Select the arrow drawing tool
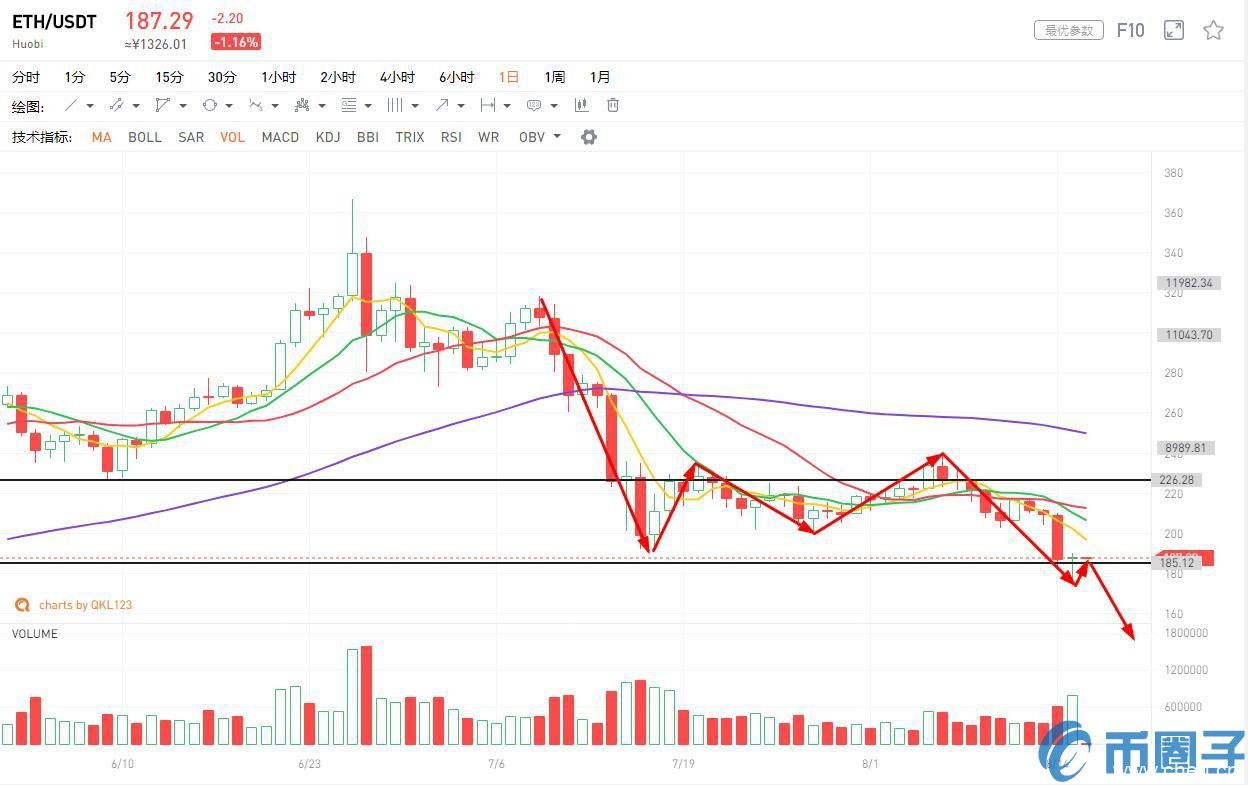The image size is (1248, 785). pyautogui.click(x=441, y=105)
